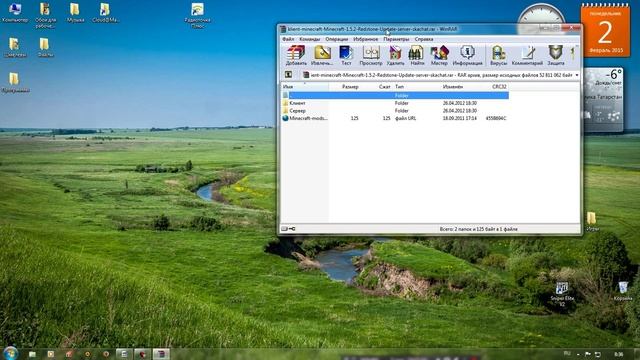Click the Вирусы (Virus scan) icon
Screen dimensions: 640x360
click(x=498, y=56)
